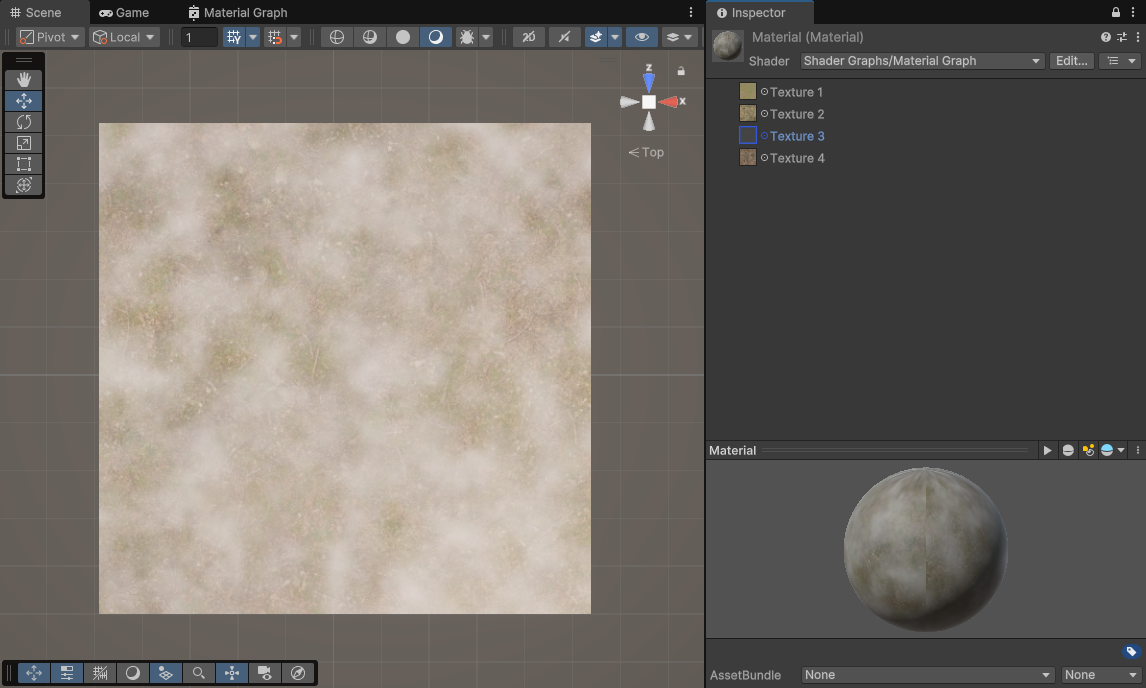Open the asset labels tag icon
The image size is (1146, 688).
coord(1131,652)
